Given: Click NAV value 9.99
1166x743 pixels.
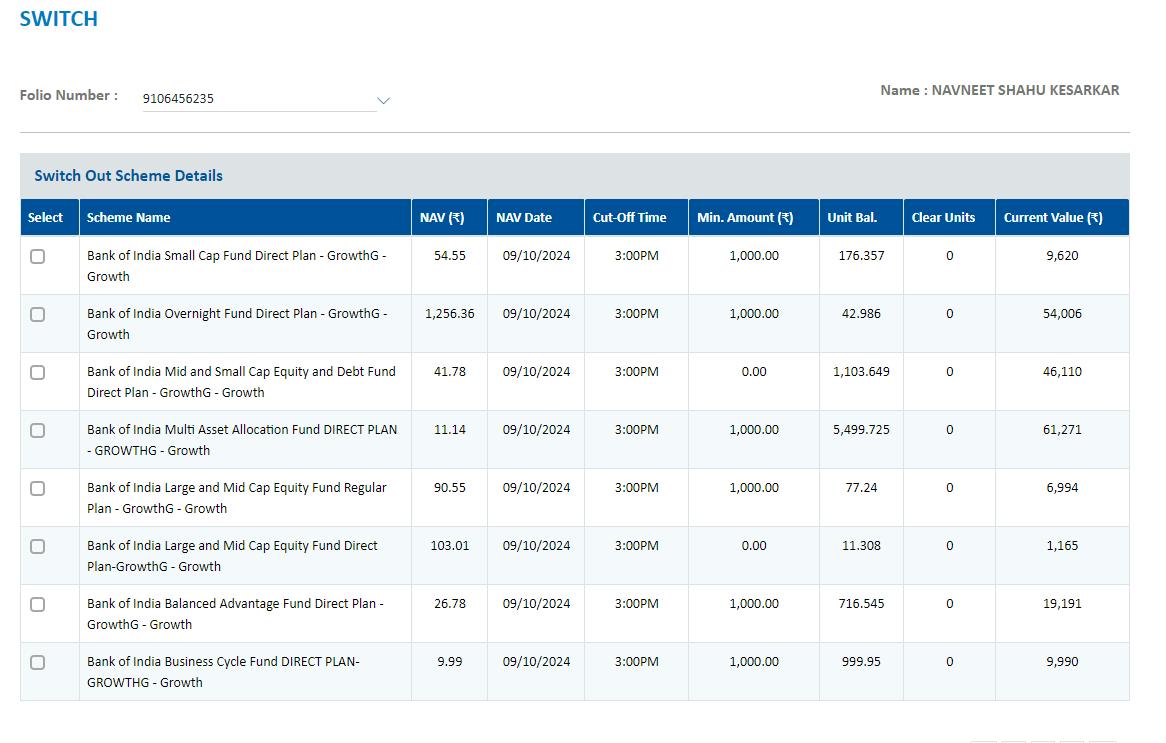Looking at the screenshot, I should [x=450, y=661].
